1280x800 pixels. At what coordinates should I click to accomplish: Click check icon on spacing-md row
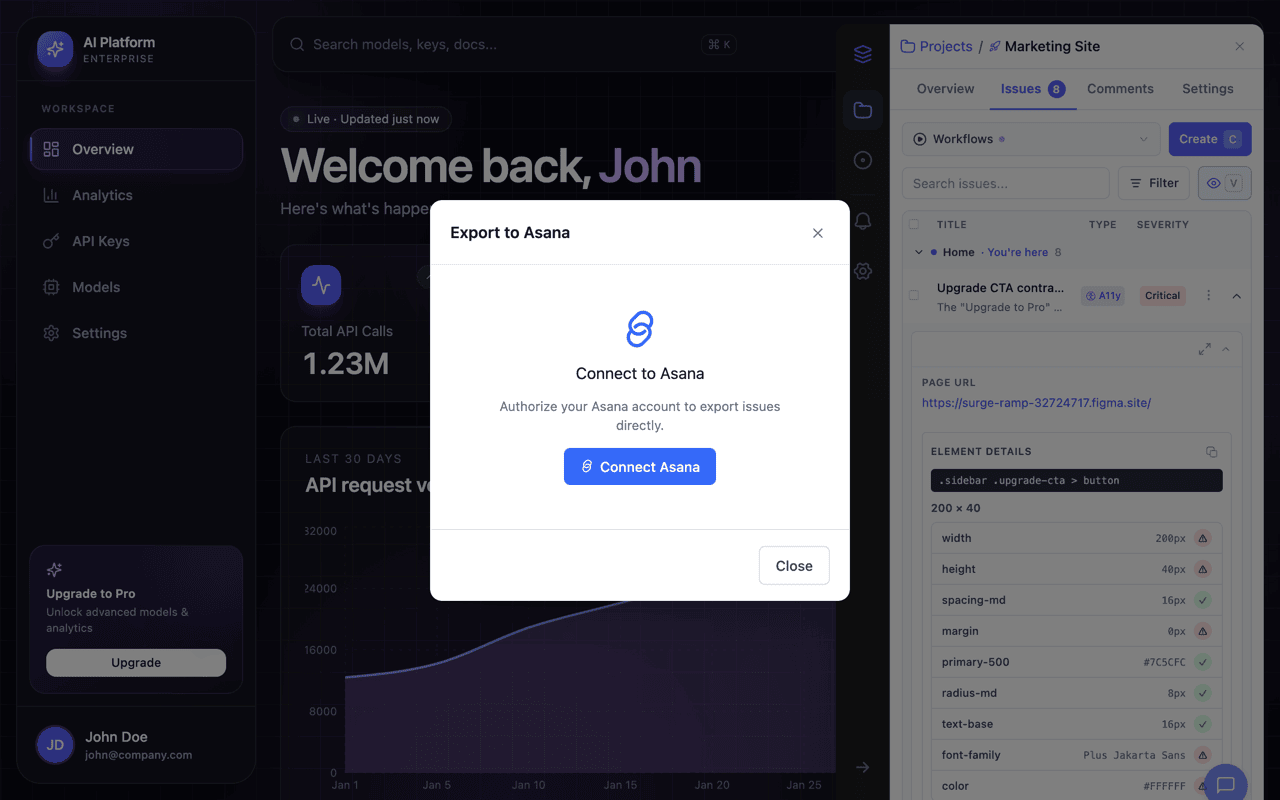coord(1203,600)
